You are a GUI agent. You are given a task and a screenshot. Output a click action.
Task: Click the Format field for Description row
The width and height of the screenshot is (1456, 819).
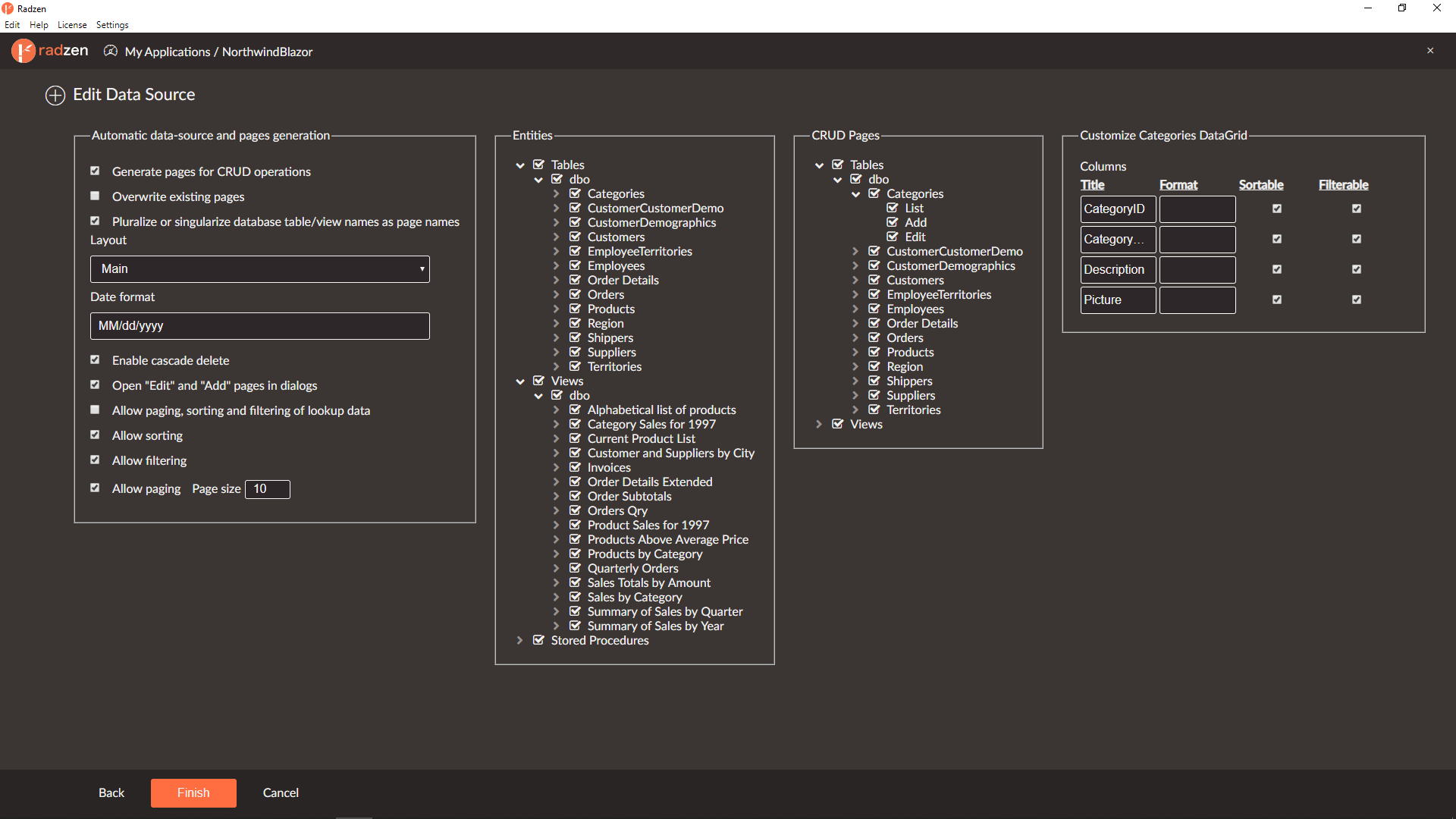click(x=1197, y=270)
